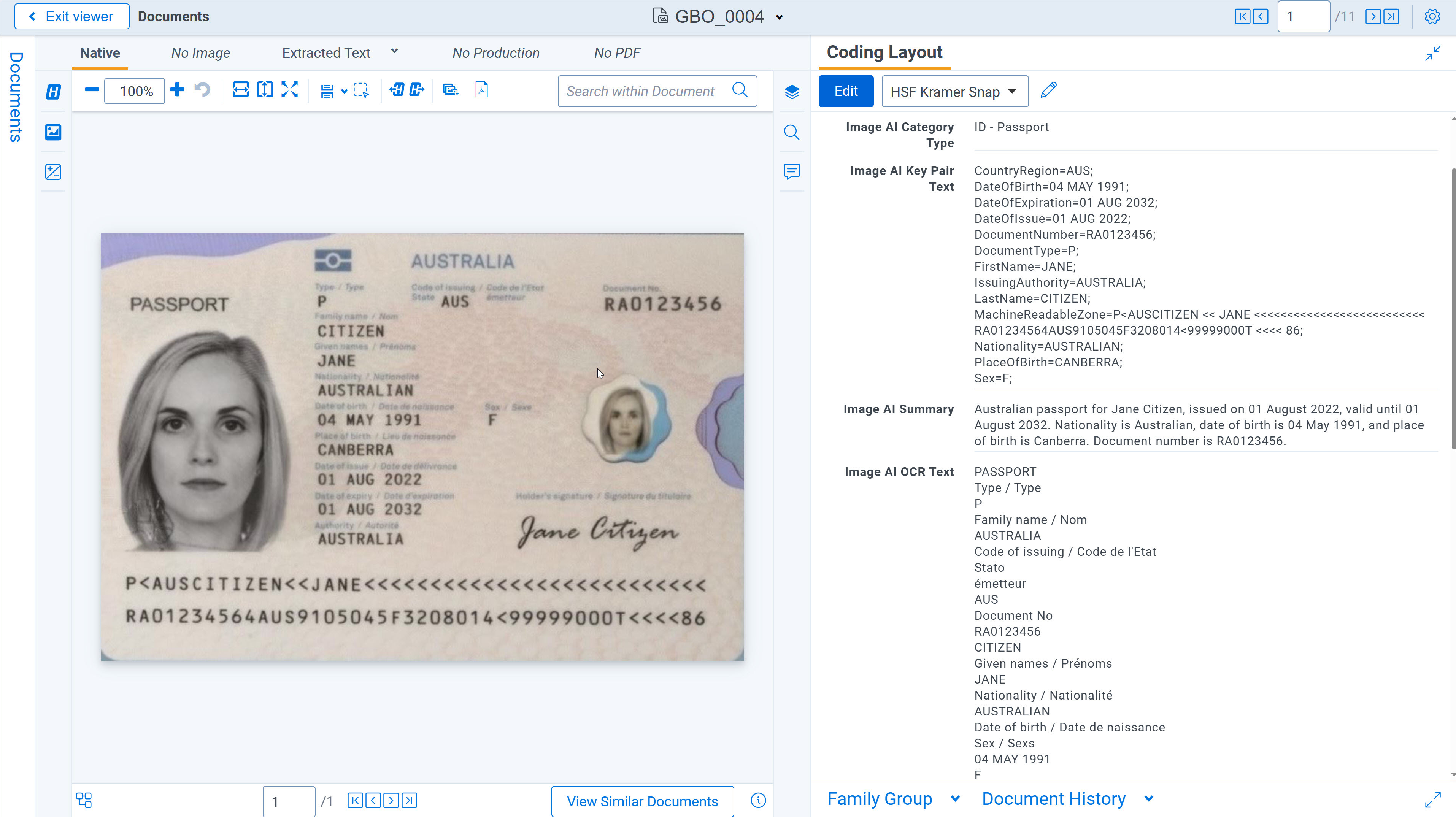1456x817 pixels.
Task: Click the rotate/undo arrow icon
Action: [202, 90]
